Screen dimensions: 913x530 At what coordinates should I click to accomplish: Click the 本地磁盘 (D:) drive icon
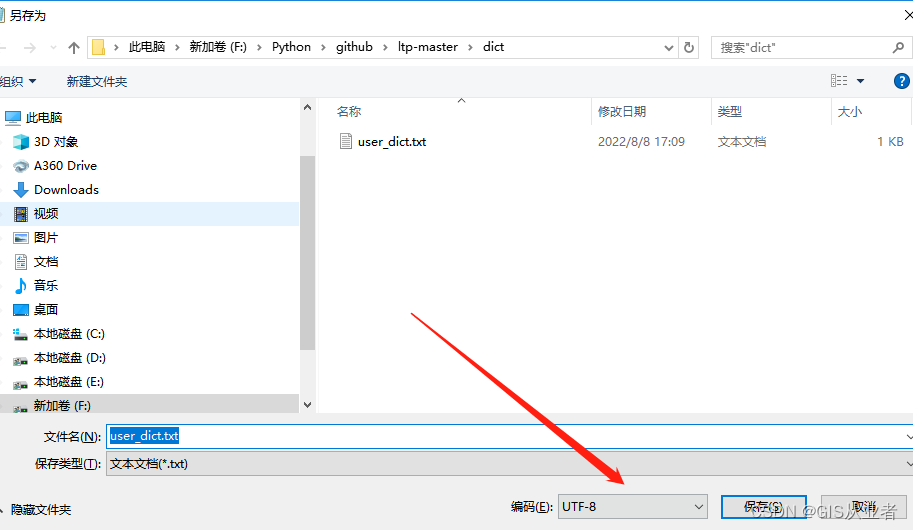point(20,360)
